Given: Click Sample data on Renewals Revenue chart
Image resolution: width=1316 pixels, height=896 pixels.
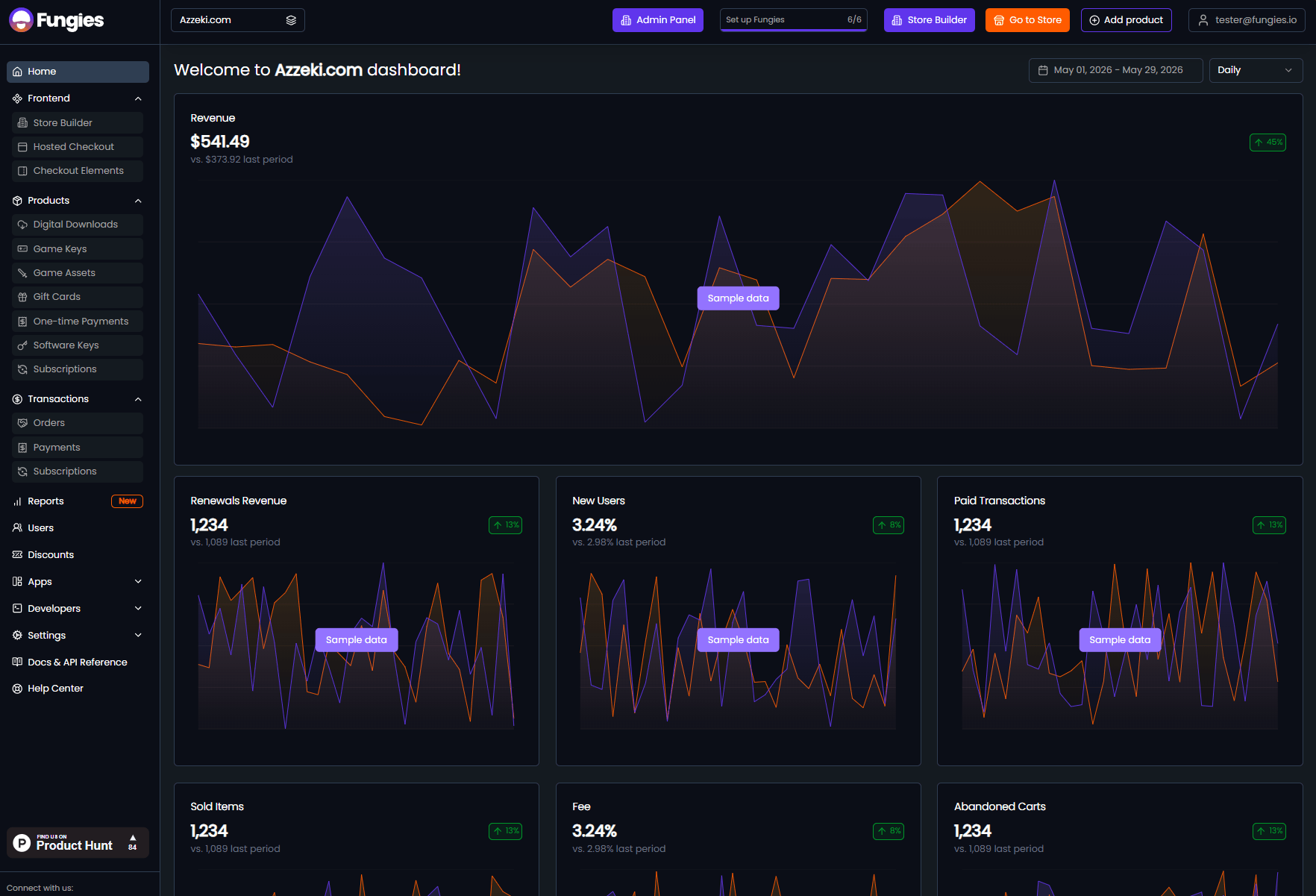Looking at the screenshot, I should coord(357,640).
